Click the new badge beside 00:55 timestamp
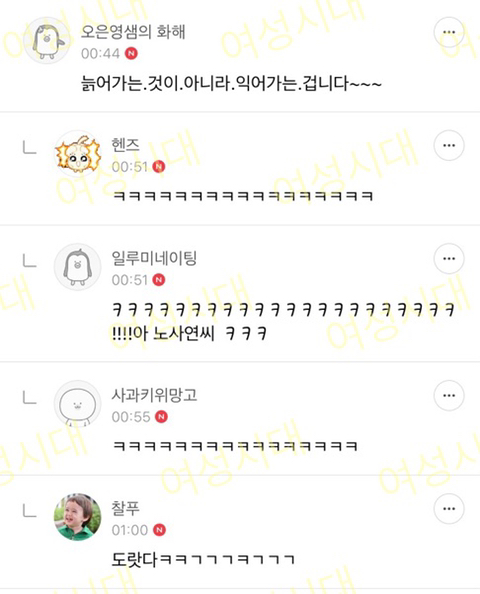The height and width of the screenshot is (594, 480). 161,417
